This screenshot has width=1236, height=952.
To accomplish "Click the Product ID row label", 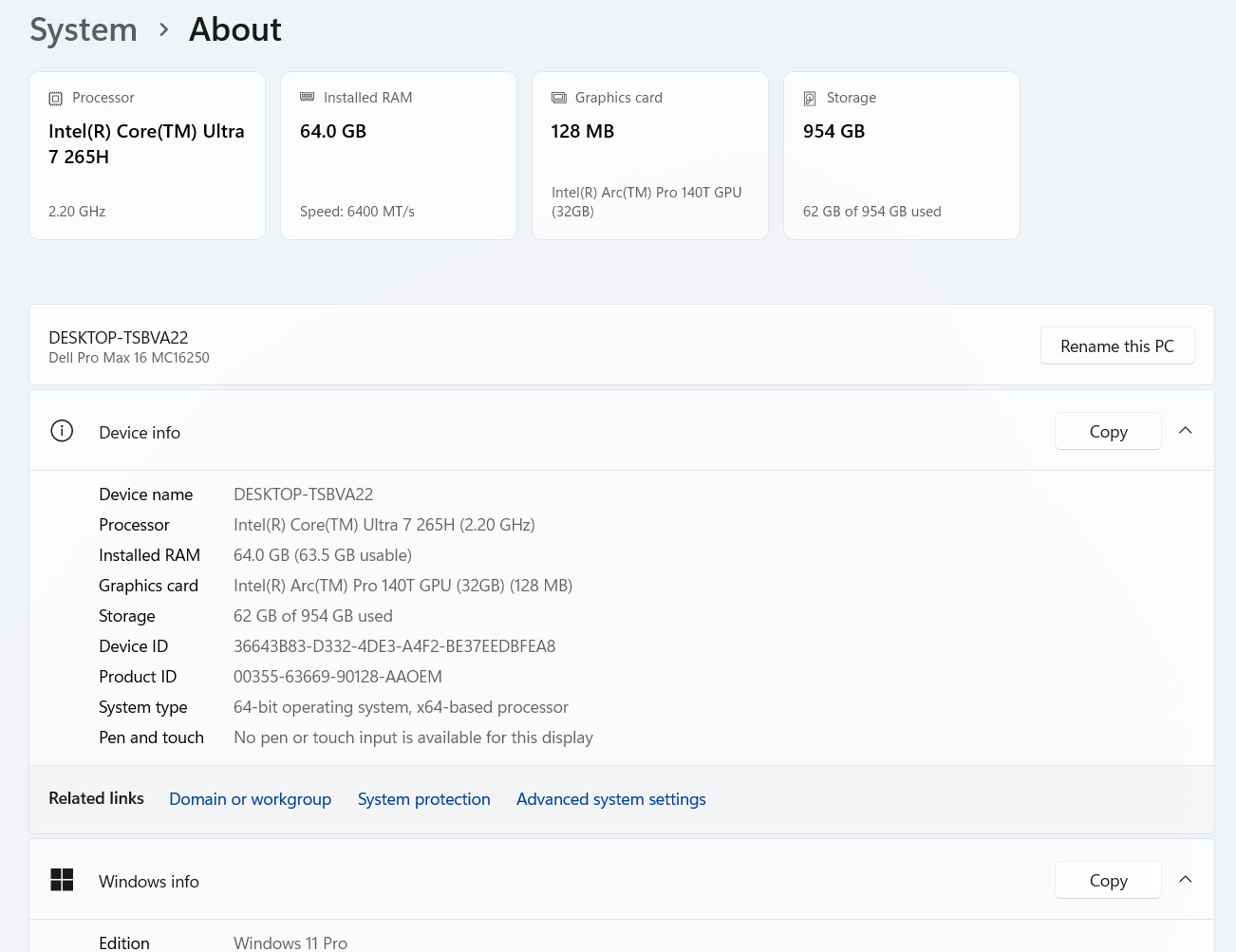I will (x=138, y=677).
